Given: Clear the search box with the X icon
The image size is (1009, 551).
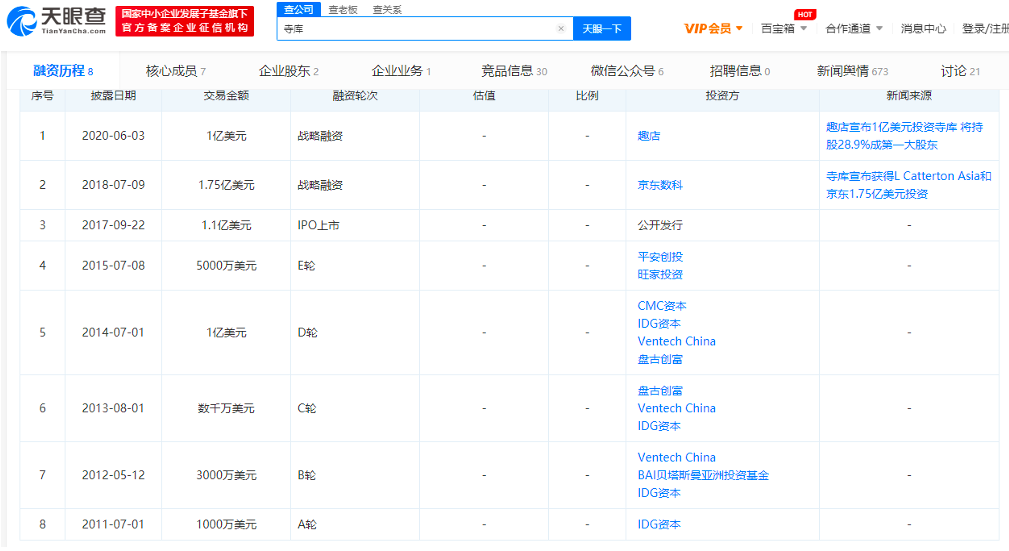Looking at the screenshot, I should click(561, 28).
